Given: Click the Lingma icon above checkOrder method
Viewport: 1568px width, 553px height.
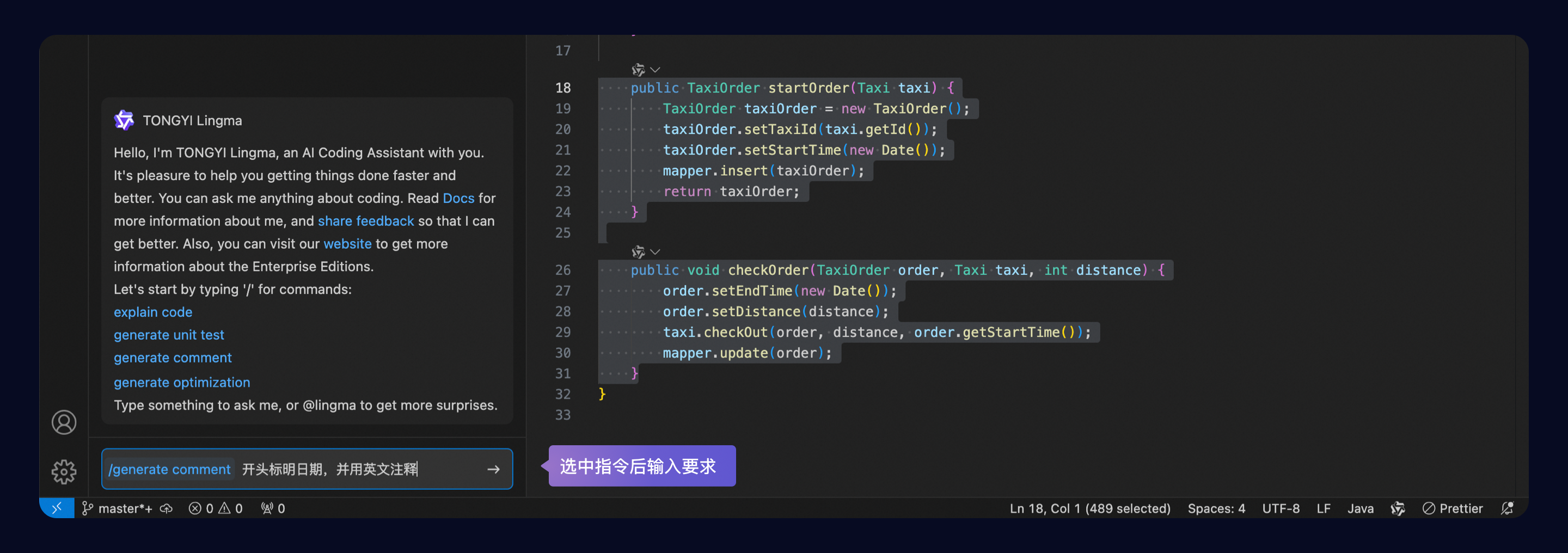Looking at the screenshot, I should pos(638,252).
